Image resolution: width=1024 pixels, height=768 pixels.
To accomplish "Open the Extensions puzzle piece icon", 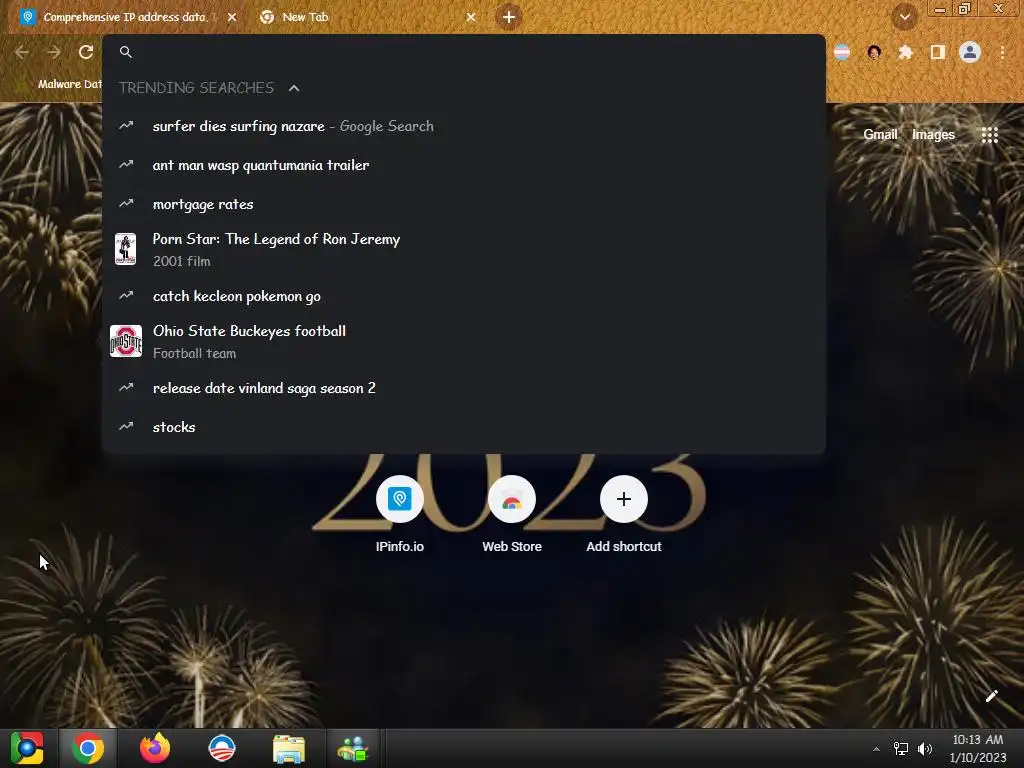I will [x=905, y=52].
